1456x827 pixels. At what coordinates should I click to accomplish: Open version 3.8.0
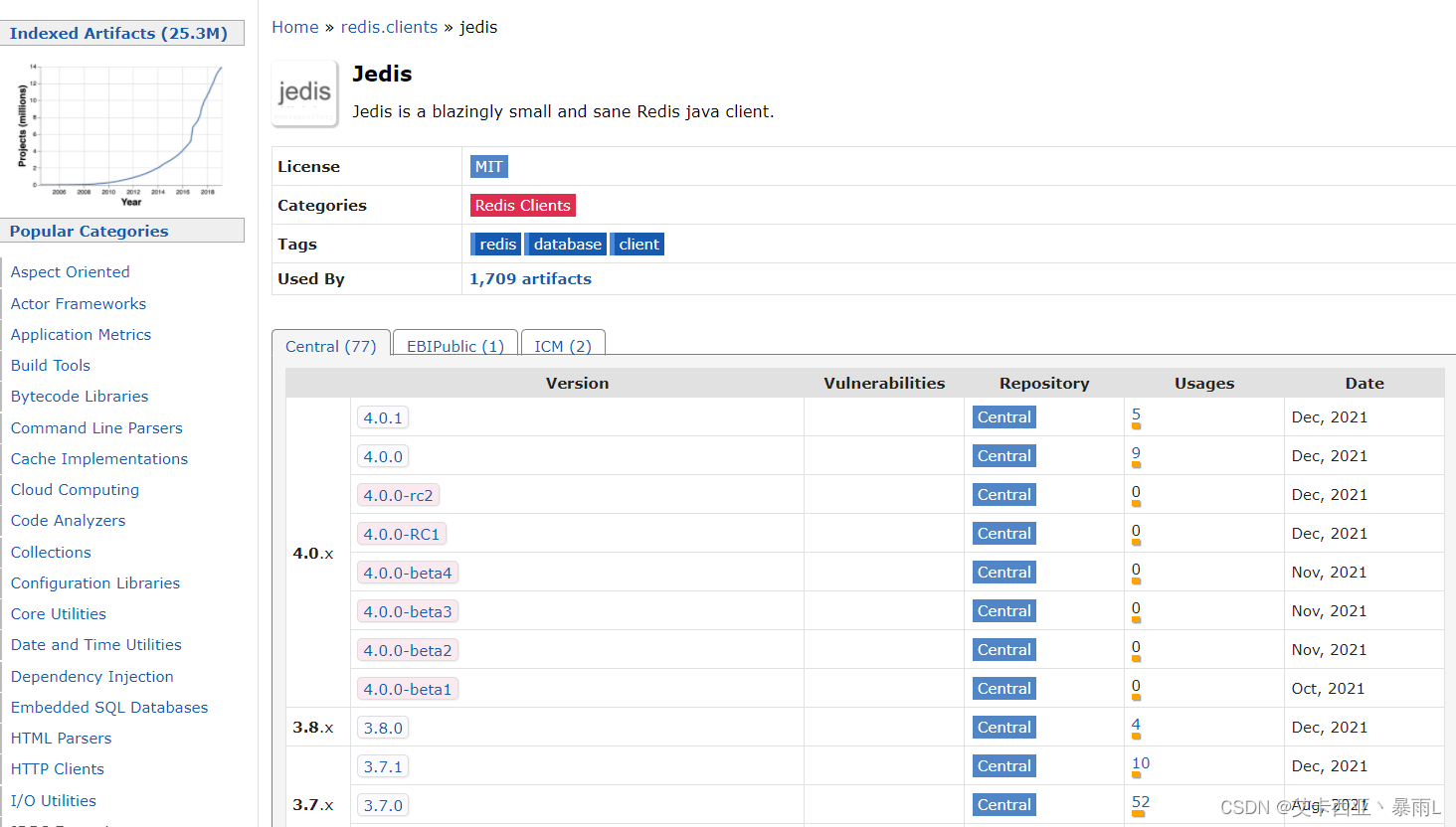click(383, 729)
